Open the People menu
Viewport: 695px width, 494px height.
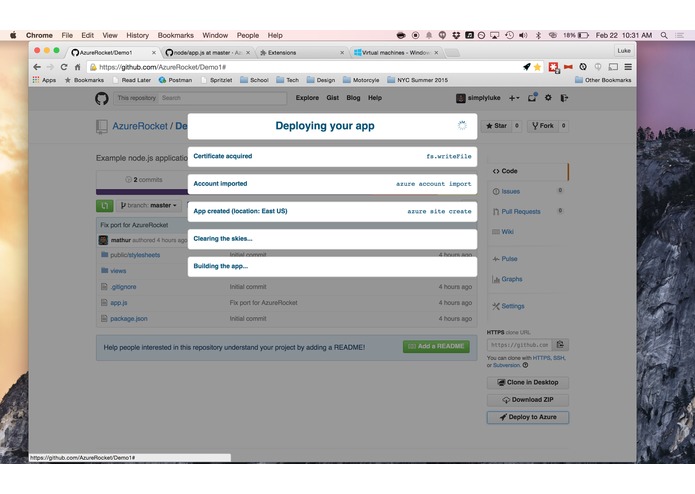pyautogui.click(x=248, y=35)
